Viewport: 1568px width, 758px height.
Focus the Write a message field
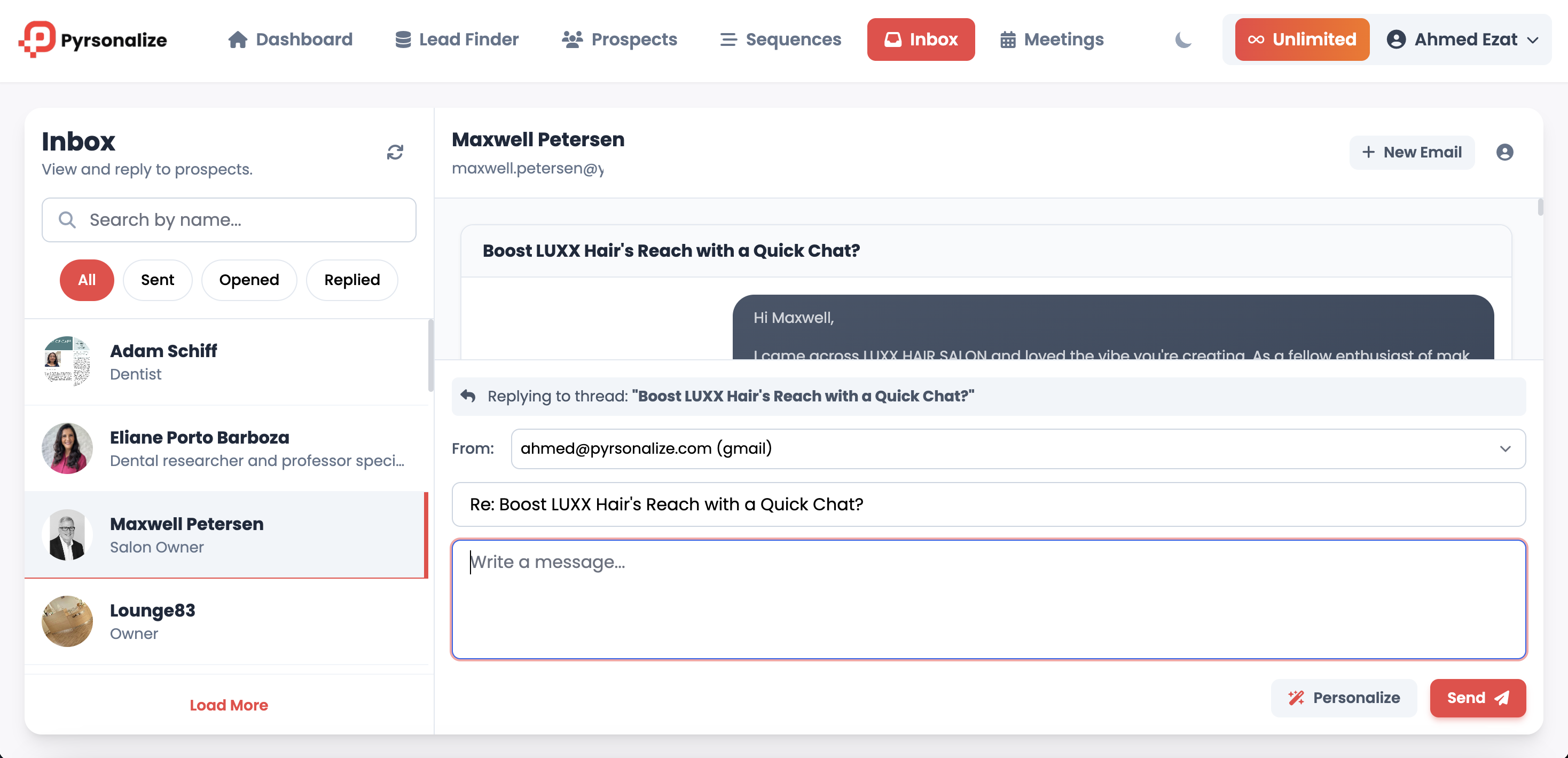pos(988,599)
